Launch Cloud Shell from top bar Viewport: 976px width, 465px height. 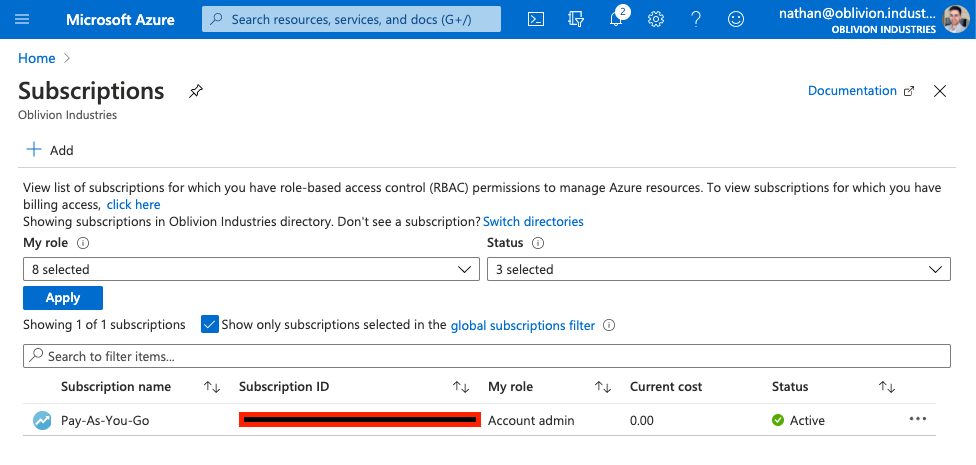pos(536,19)
